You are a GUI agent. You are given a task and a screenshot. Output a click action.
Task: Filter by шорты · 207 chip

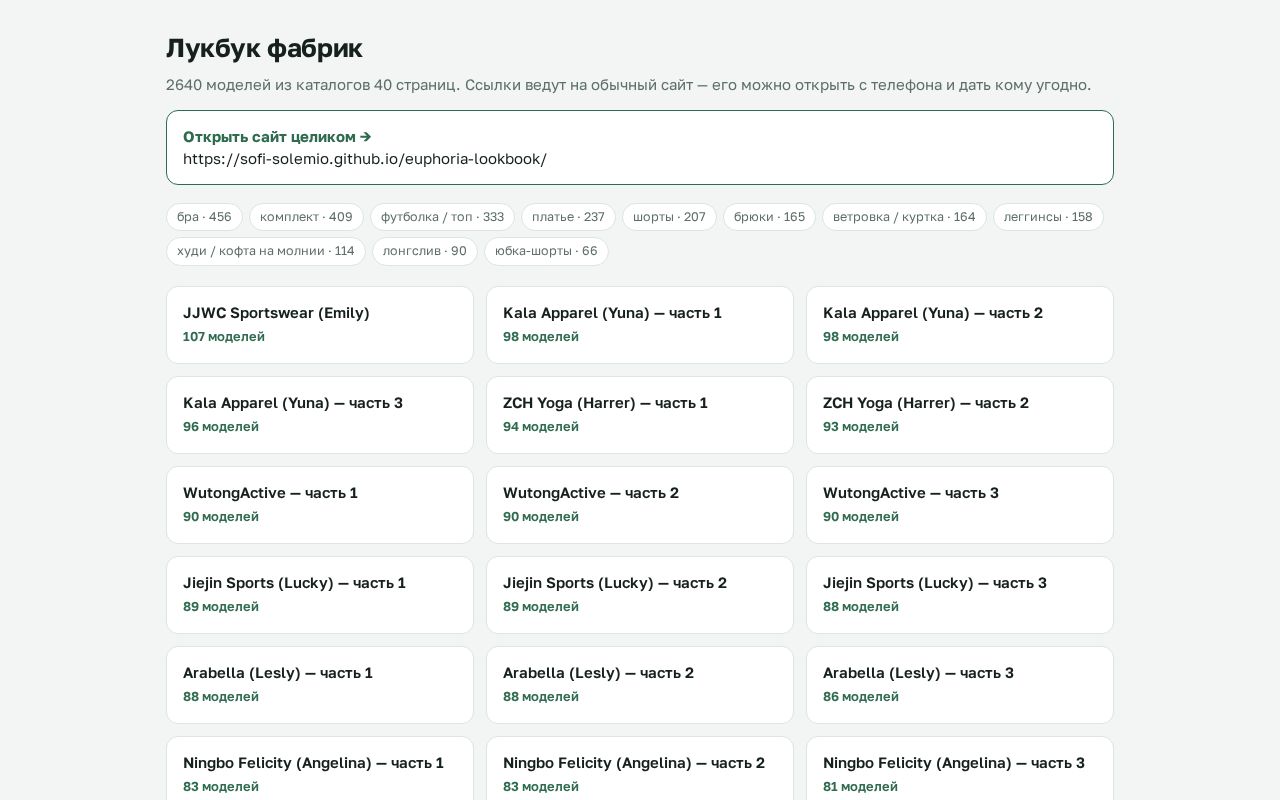click(669, 217)
